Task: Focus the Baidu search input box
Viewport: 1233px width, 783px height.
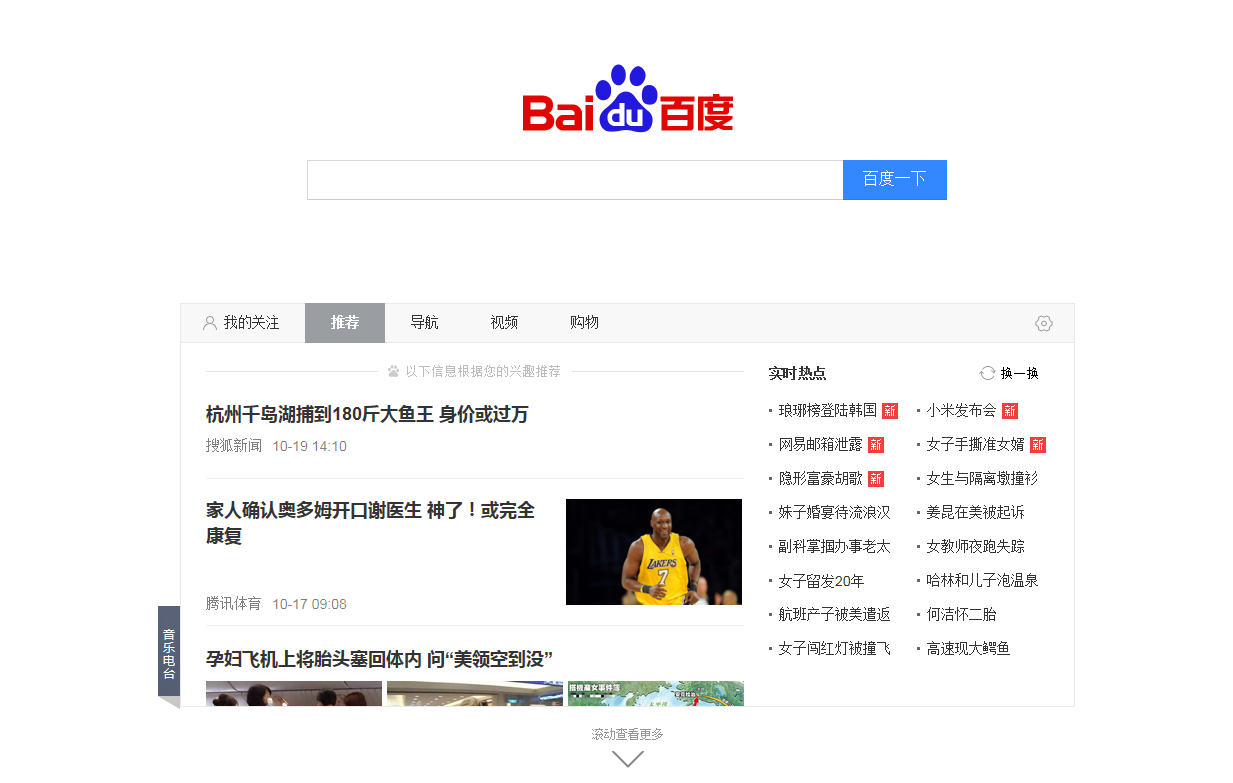Action: click(574, 180)
